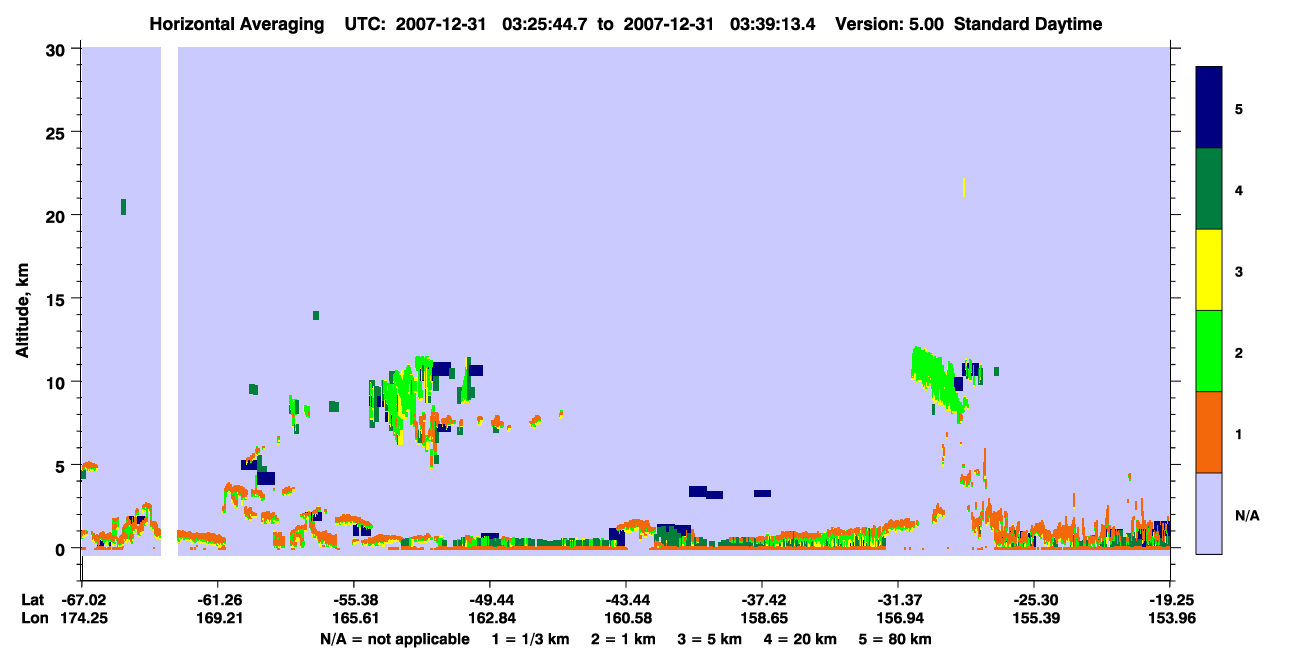Click latitude value '-67.02'
Image resolution: width=1300 pixels, height=667 pixels.
pyautogui.click(x=82, y=600)
